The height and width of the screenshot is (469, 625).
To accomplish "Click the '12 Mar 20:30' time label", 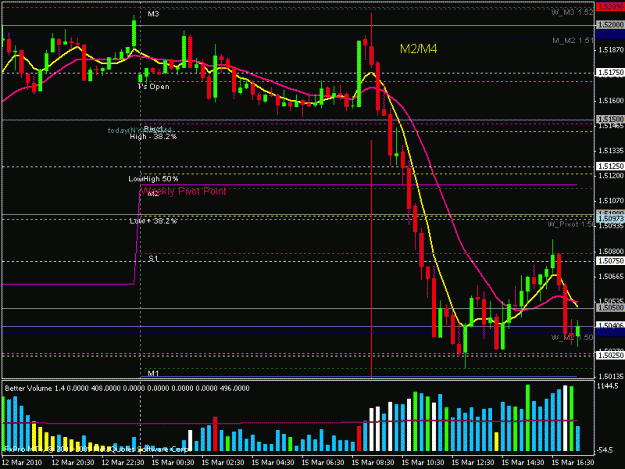I will (73, 462).
